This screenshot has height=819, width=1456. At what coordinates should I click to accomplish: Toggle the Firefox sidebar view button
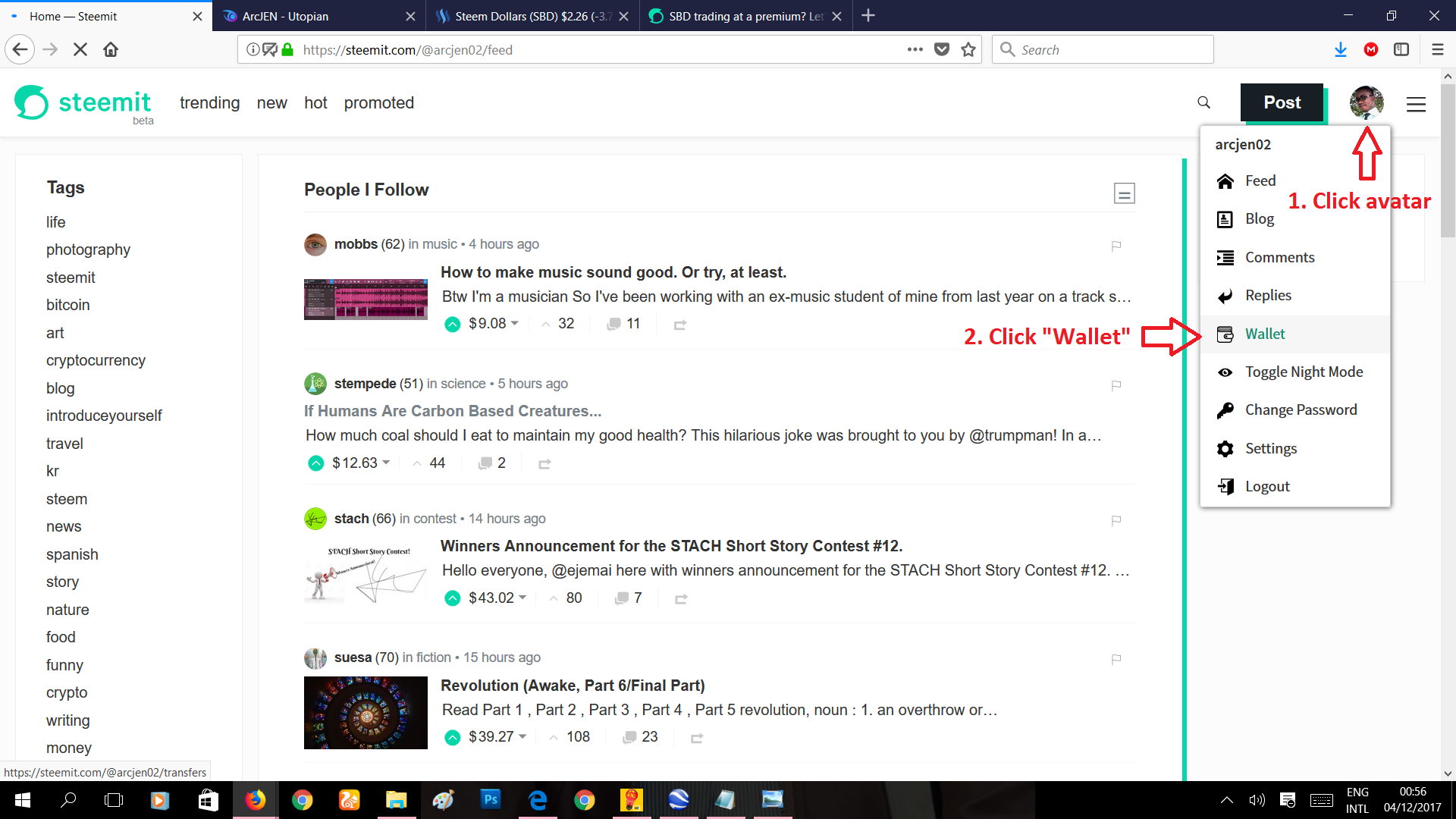1401,50
